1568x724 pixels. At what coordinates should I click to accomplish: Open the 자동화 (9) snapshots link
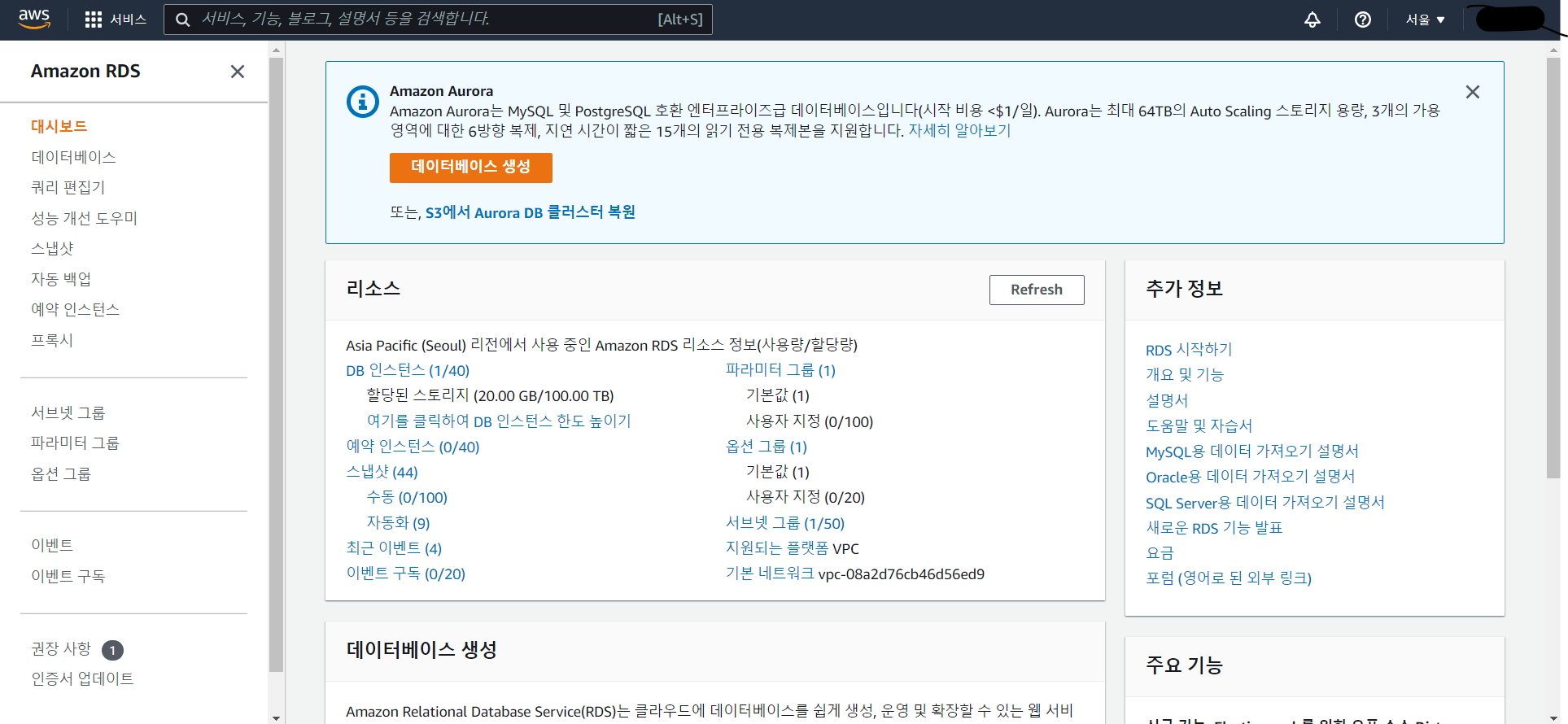[398, 523]
